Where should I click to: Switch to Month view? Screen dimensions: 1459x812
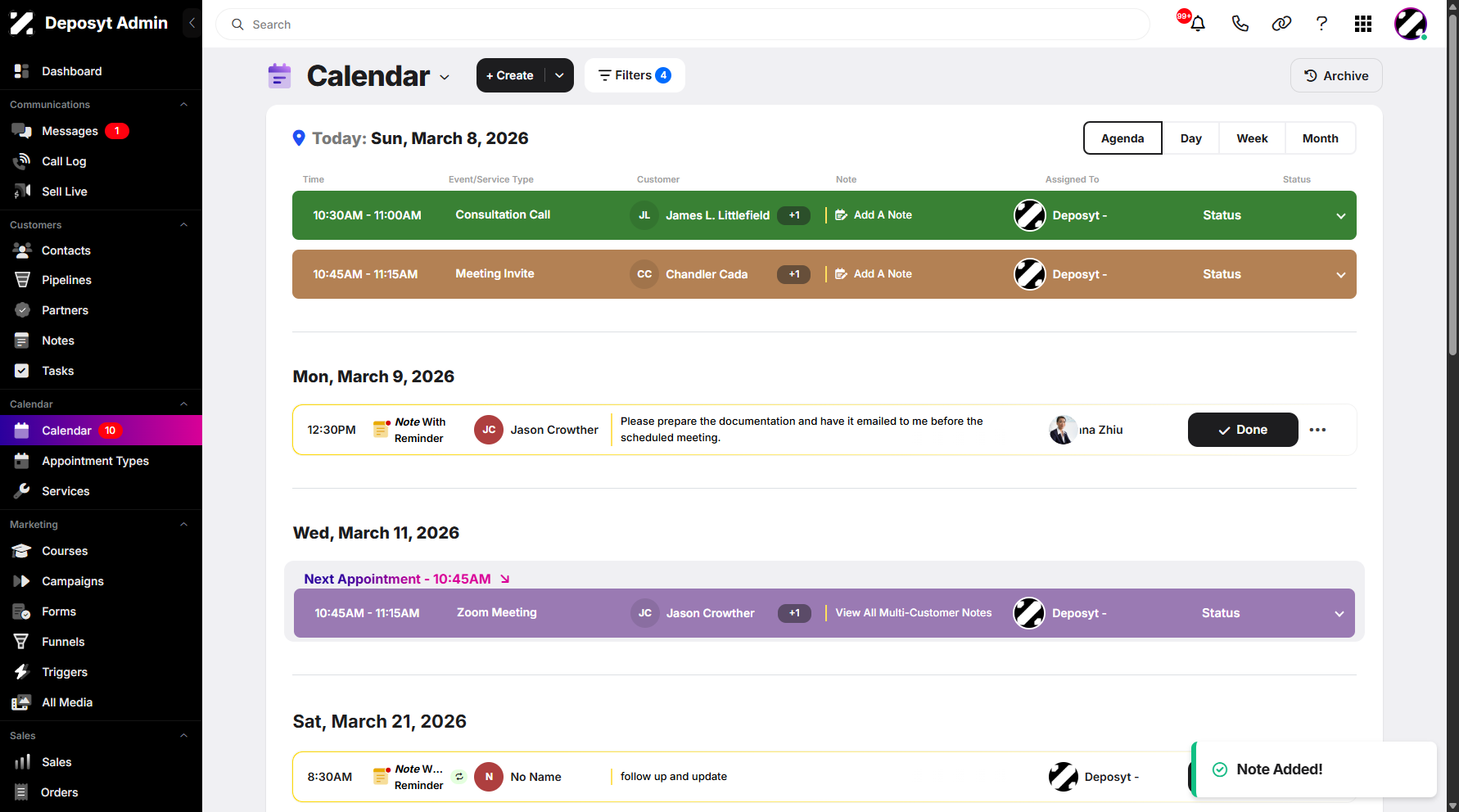(x=1321, y=138)
